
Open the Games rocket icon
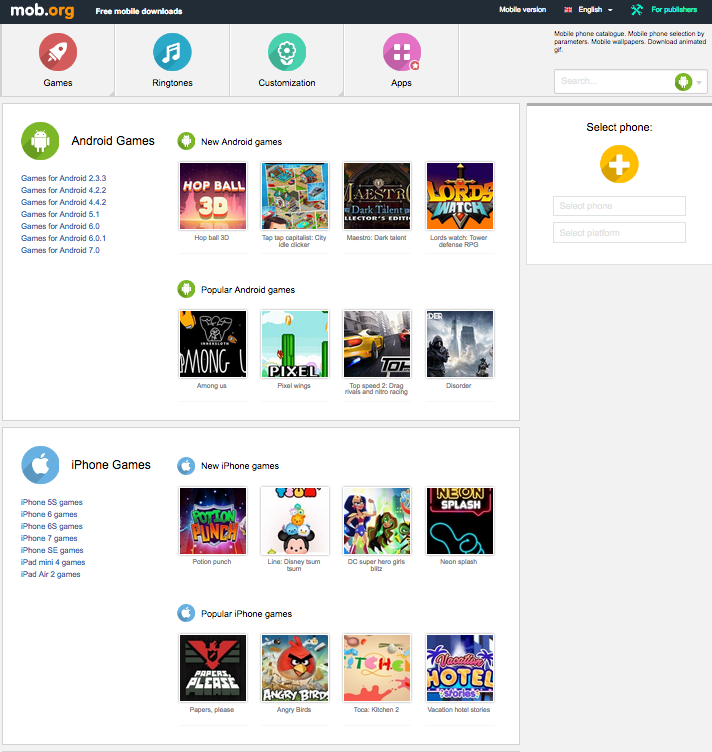click(x=58, y=52)
